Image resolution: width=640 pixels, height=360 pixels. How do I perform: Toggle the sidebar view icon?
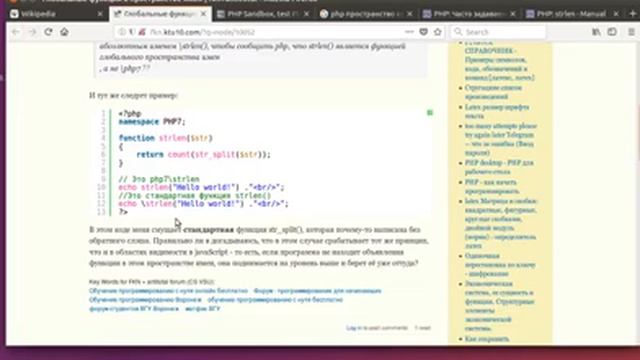tap(612, 32)
